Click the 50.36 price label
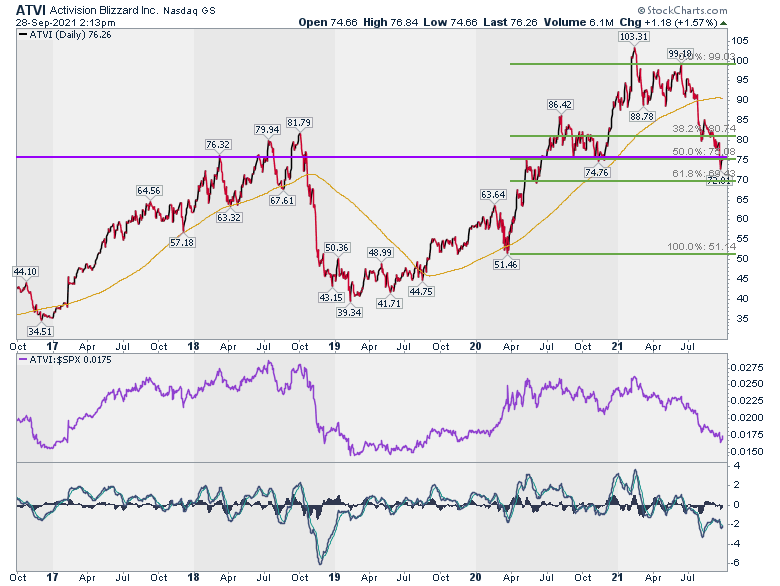This screenshot has width=780, height=586. [x=337, y=248]
